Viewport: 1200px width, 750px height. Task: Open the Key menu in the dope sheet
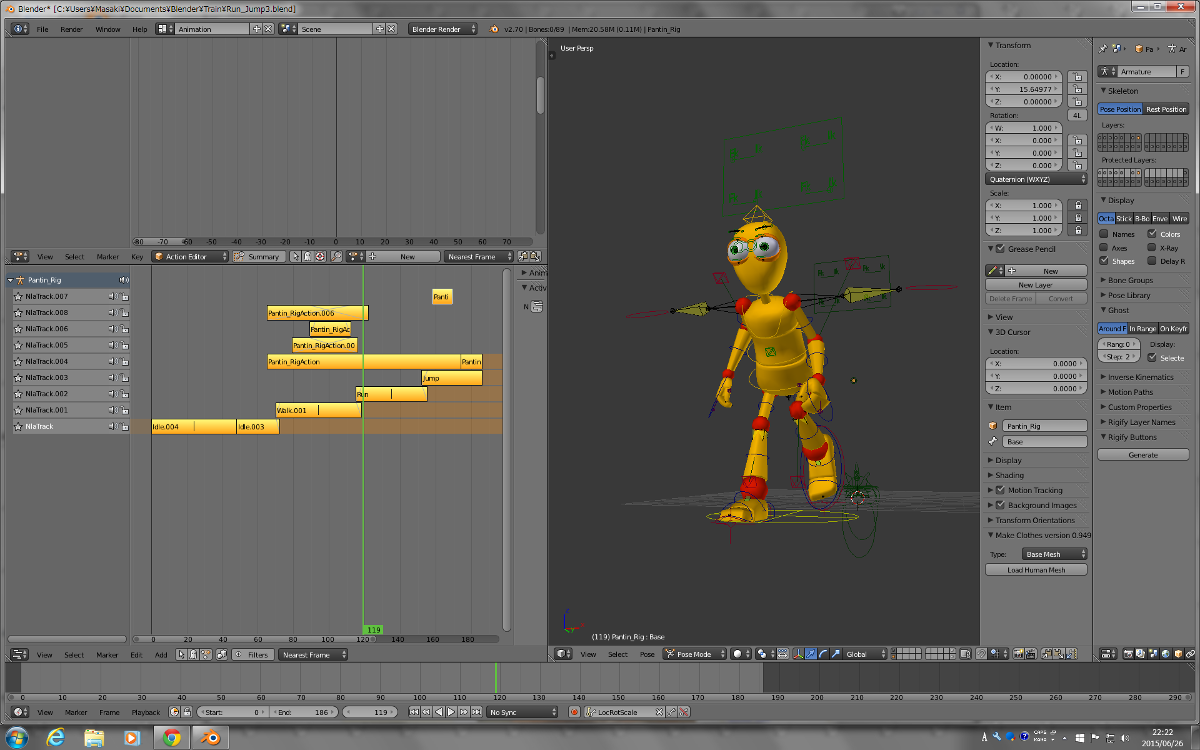click(x=137, y=257)
